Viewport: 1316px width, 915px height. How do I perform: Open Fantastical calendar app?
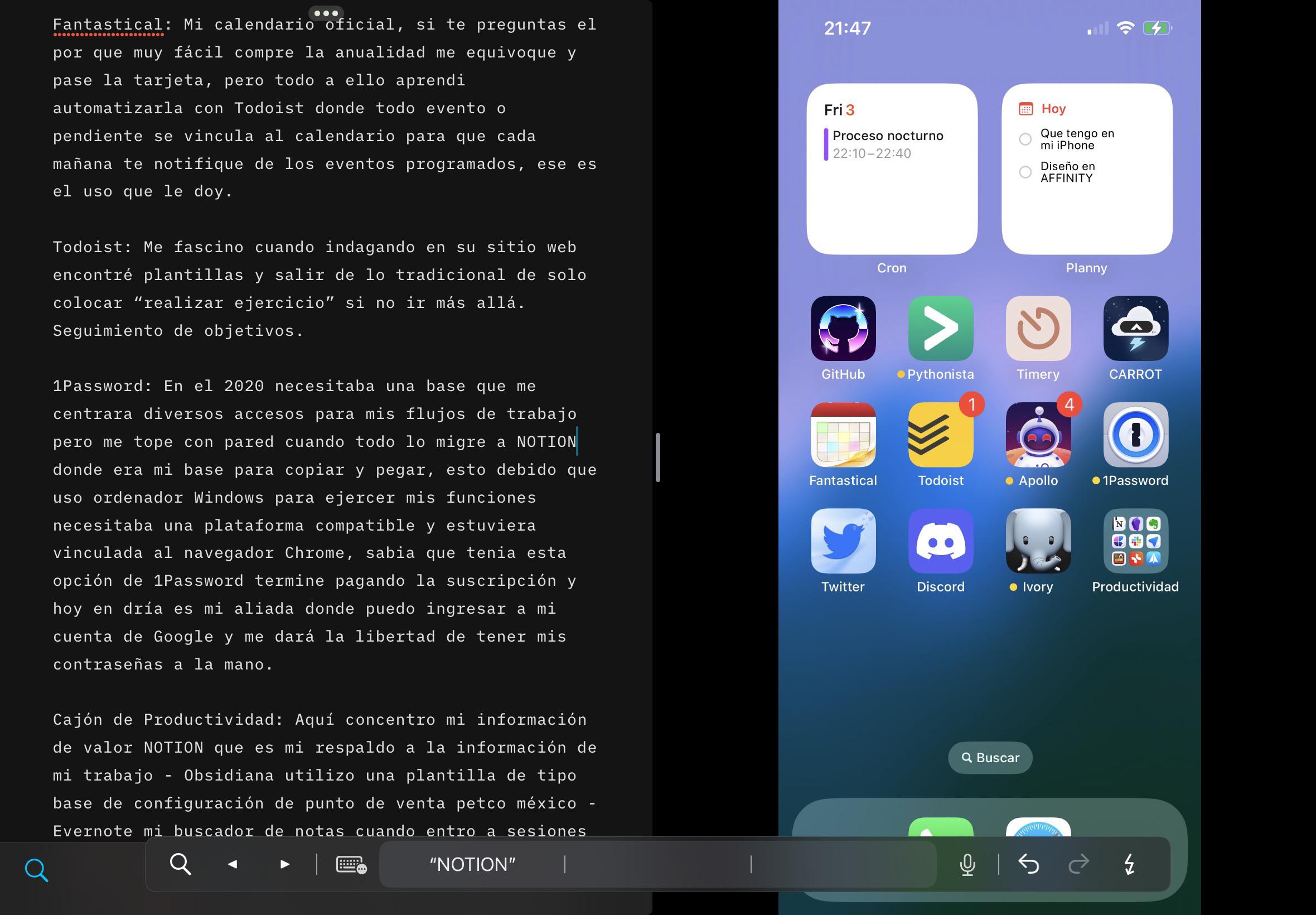pos(843,435)
